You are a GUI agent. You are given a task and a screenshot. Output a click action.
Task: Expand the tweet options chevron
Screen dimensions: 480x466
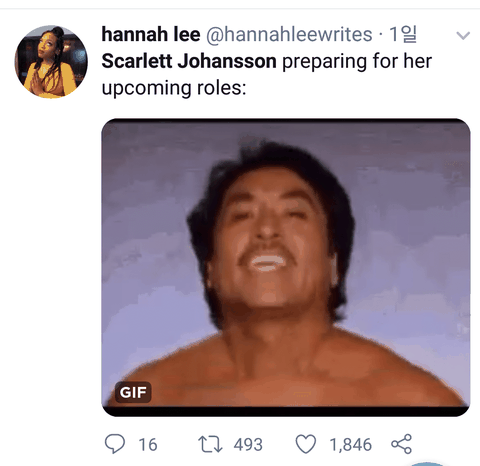pyautogui.click(x=463, y=35)
